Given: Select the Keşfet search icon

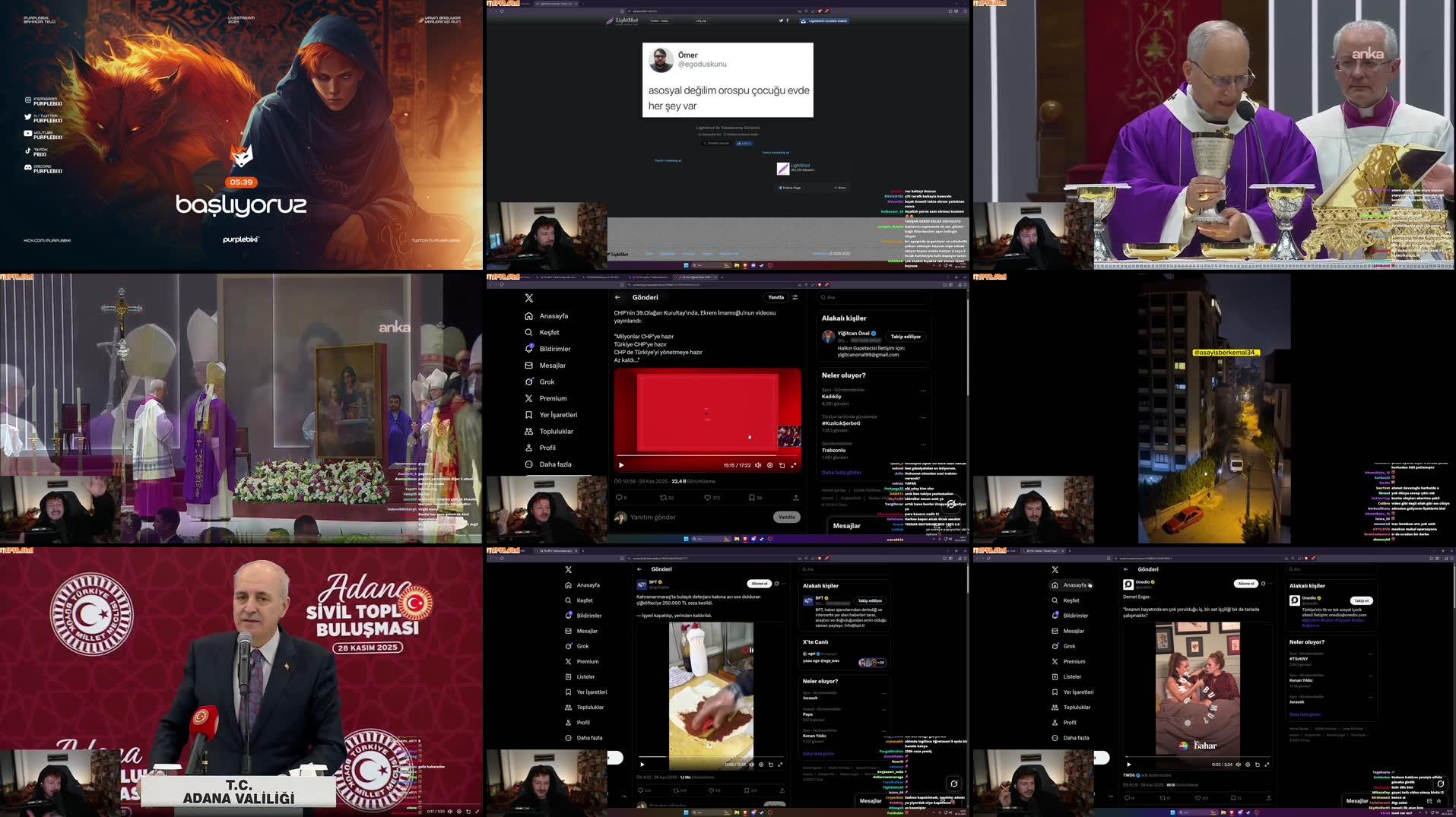Looking at the screenshot, I should click(529, 332).
